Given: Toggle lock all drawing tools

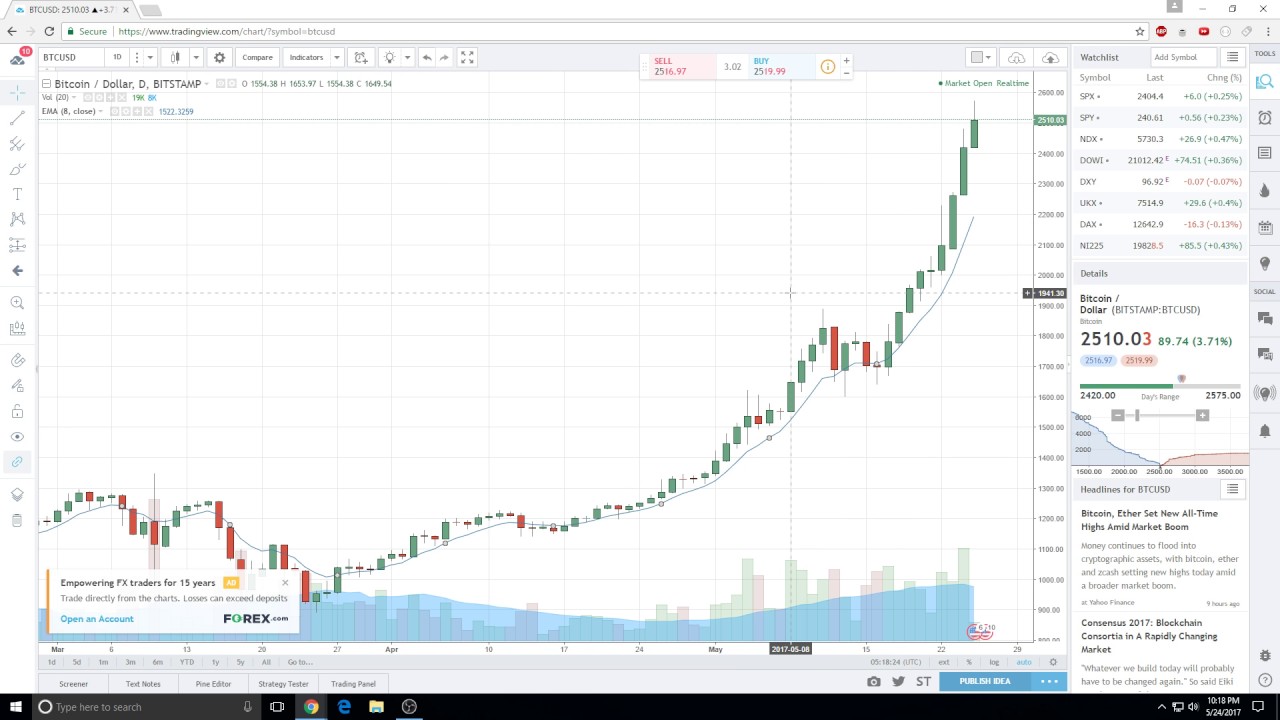Looking at the screenshot, I should tap(17, 411).
